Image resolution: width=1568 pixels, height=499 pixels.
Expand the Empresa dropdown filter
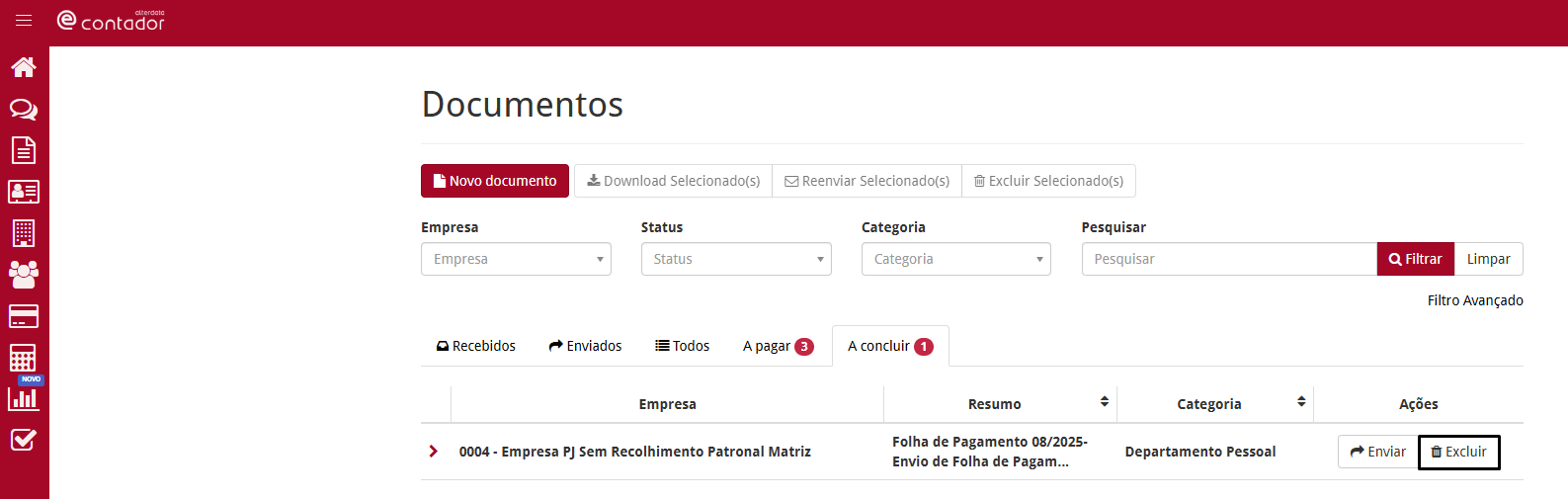pos(516,259)
